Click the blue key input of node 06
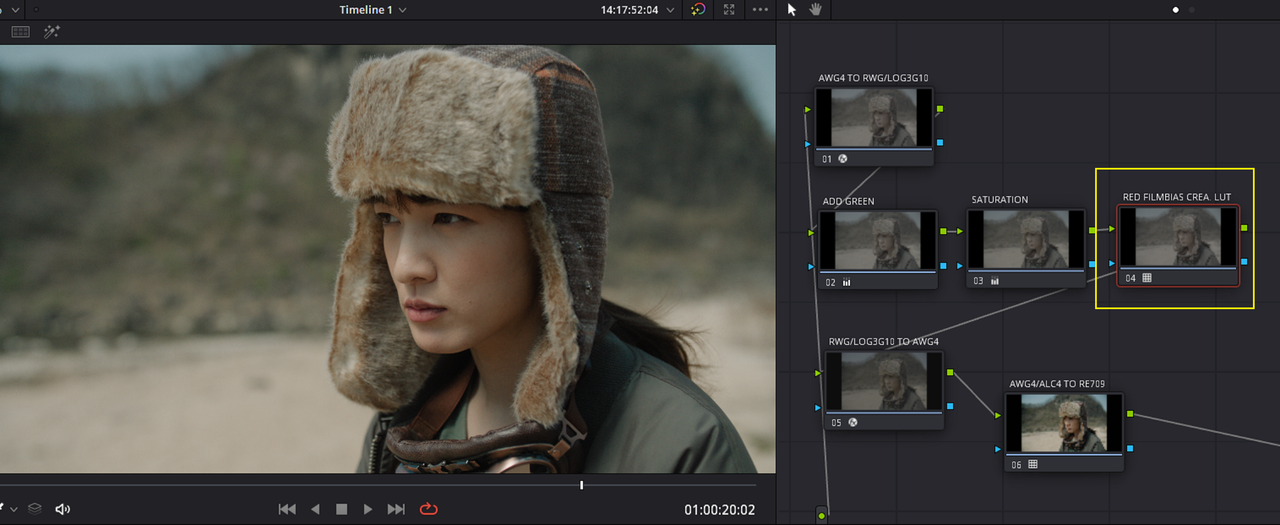Screen dimensions: 1280x525 click(998, 449)
